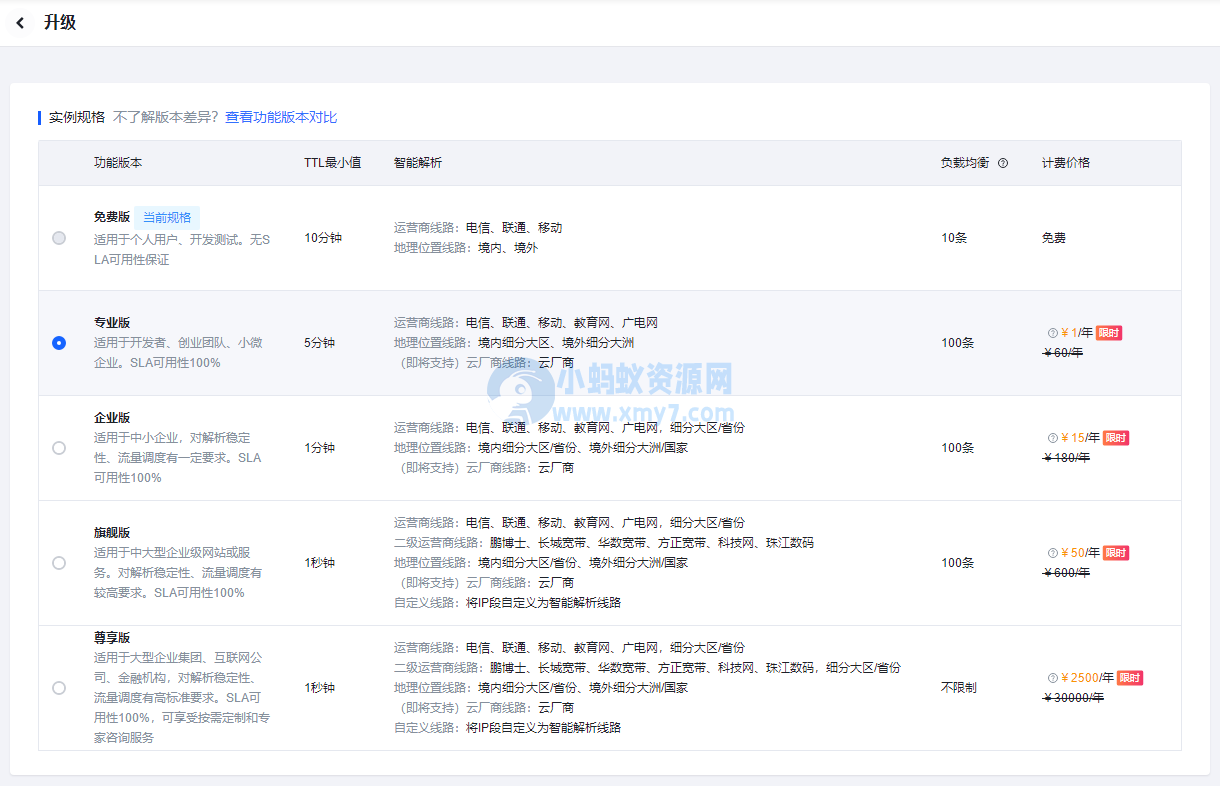Click the question icon beside ¥2500/年 price
Screen dimensions: 1220x786
(x=1052, y=678)
